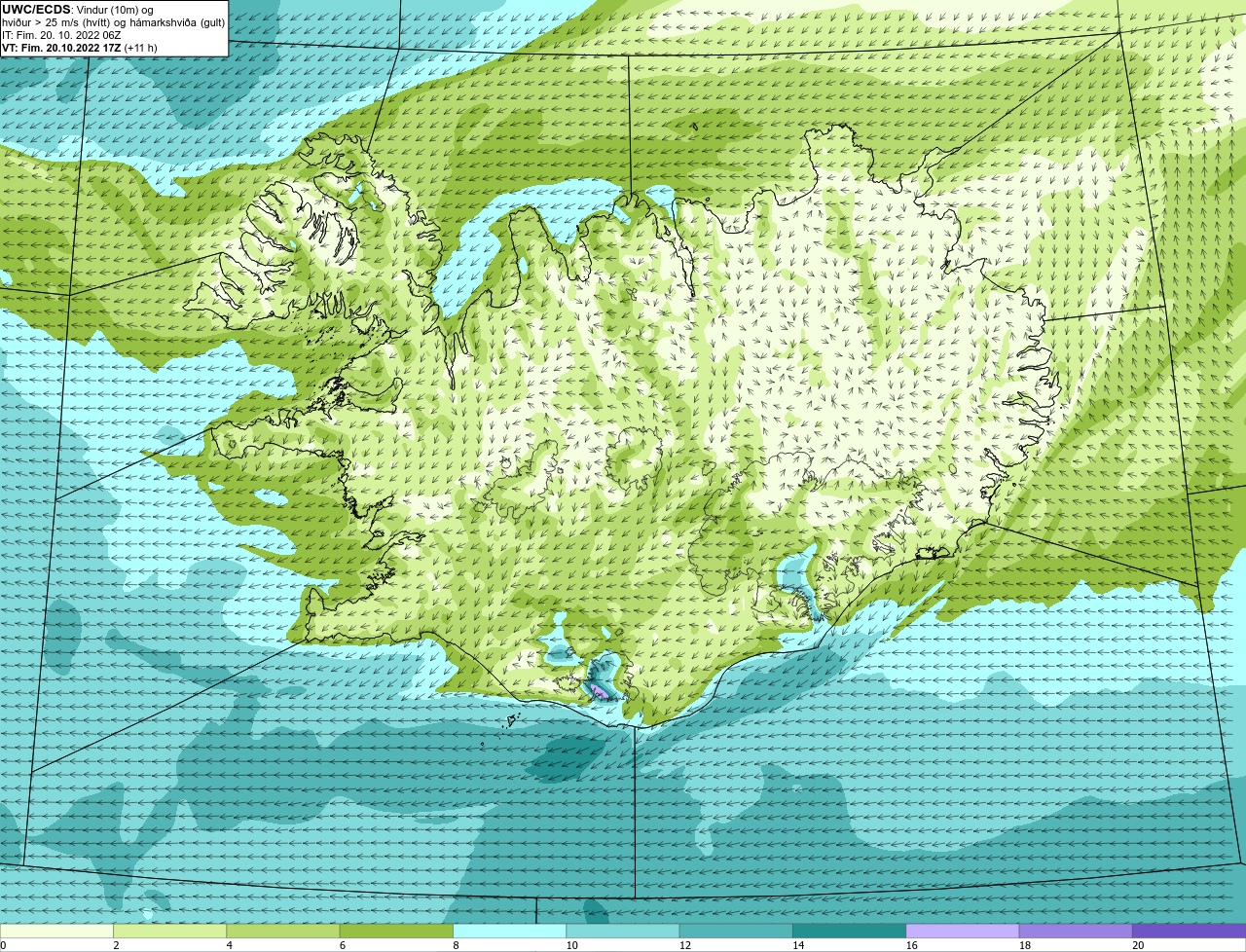Click the '8' label on the colour scale
This screenshot has height=952, width=1246.
tap(455, 945)
